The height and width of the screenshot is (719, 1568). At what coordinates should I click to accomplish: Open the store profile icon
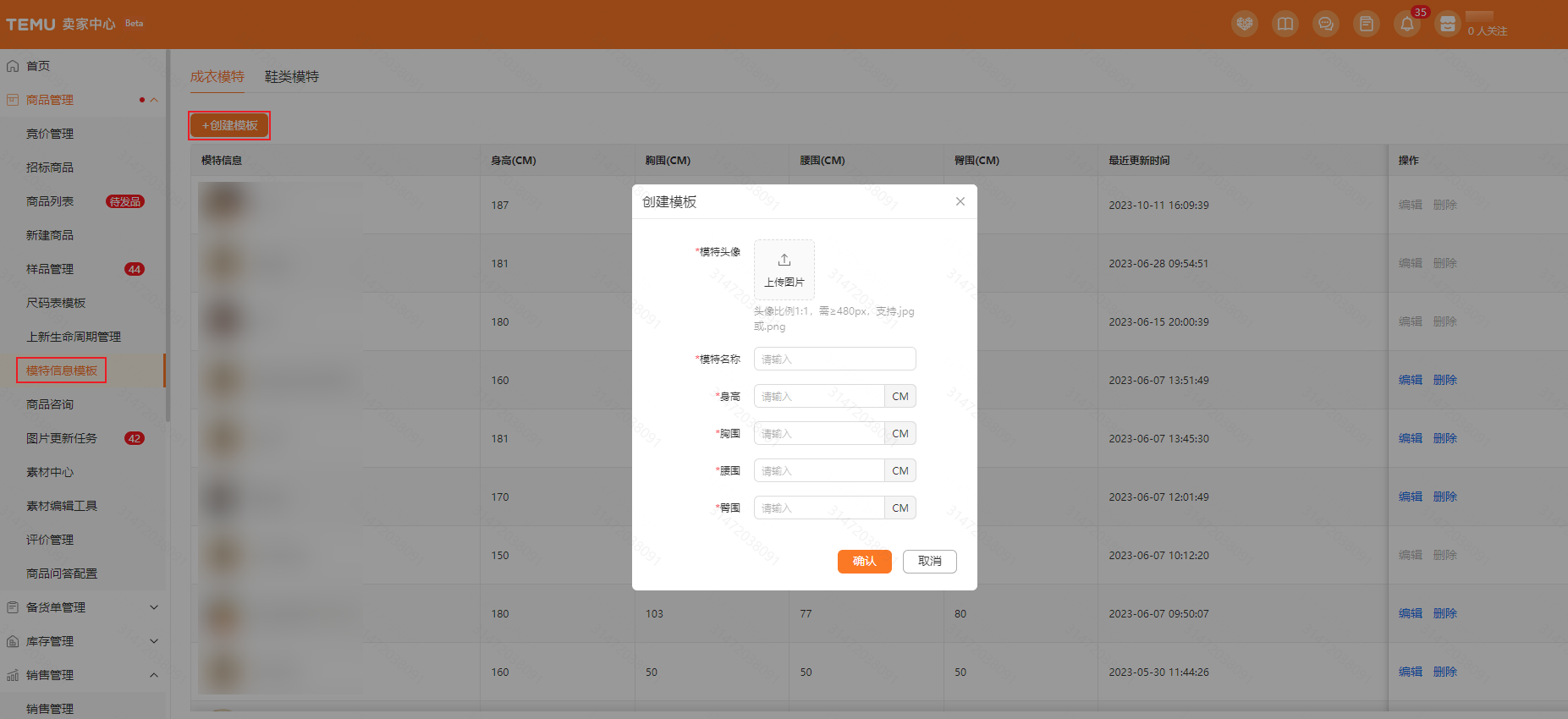pos(1448,25)
